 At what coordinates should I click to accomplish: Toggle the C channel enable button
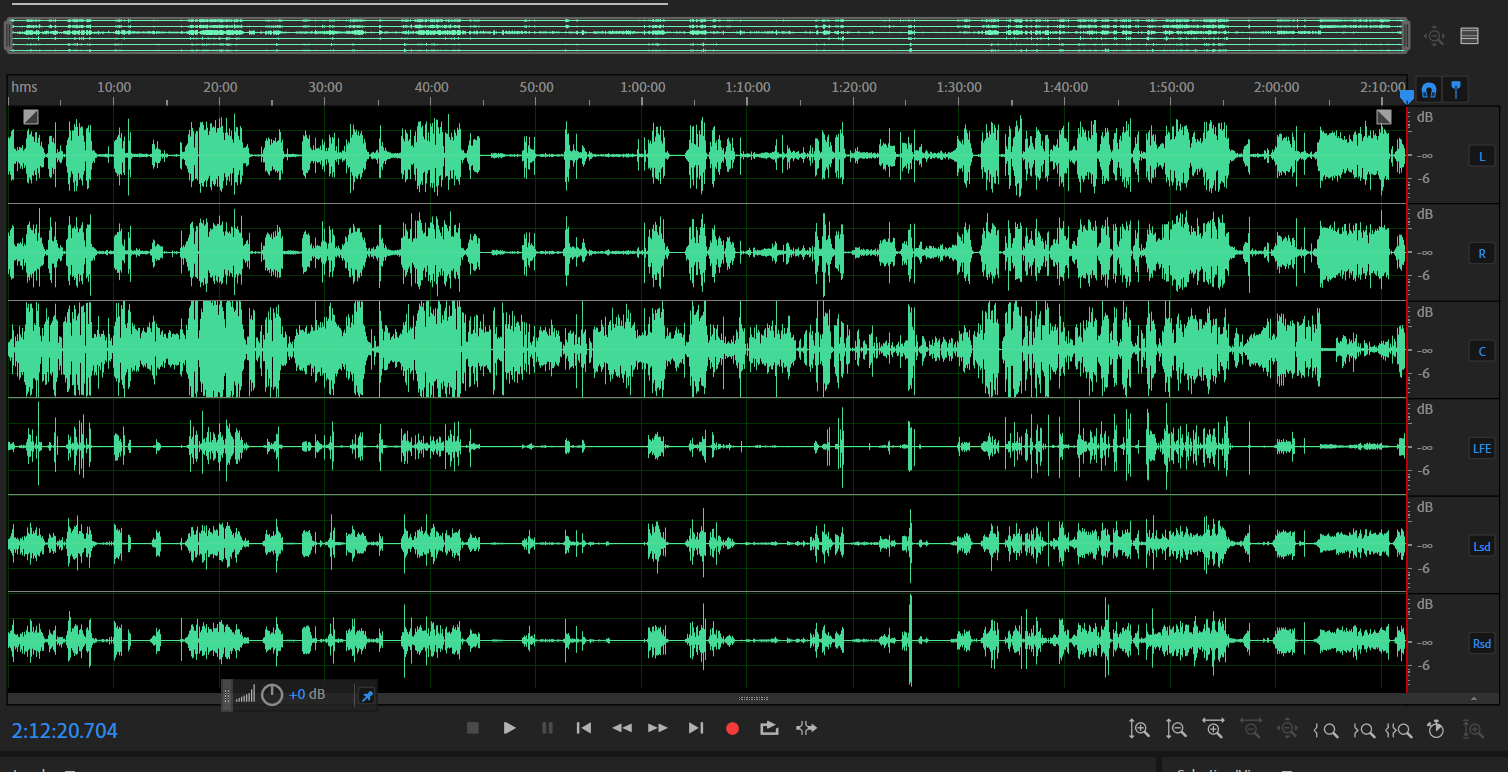[x=1481, y=351]
